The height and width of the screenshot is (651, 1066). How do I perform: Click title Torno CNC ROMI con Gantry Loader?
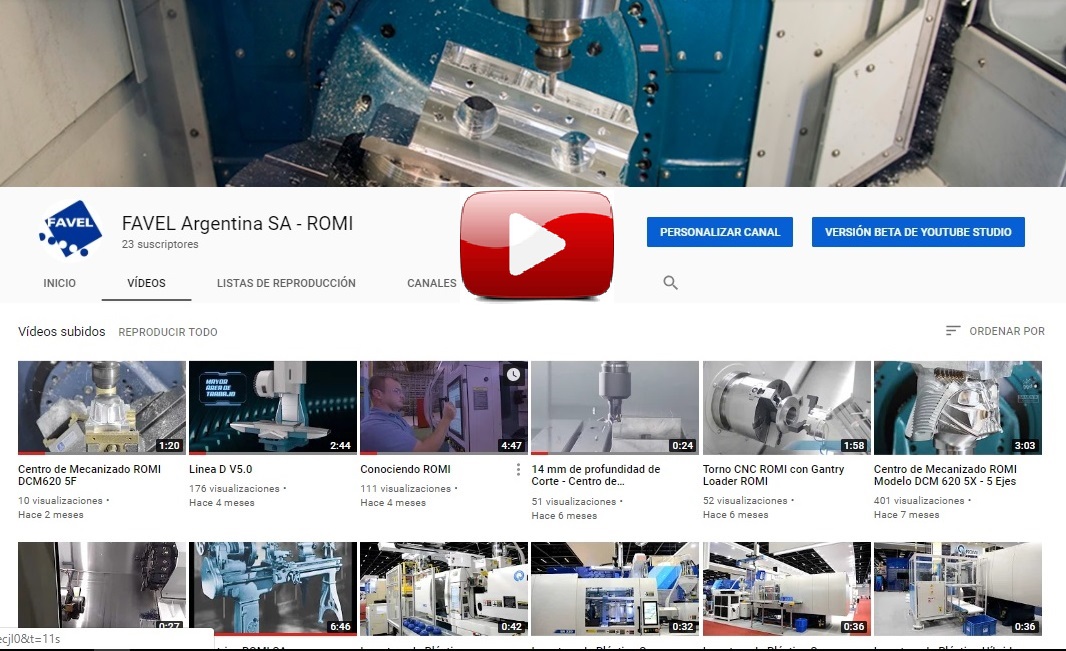[x=774, y=475]
